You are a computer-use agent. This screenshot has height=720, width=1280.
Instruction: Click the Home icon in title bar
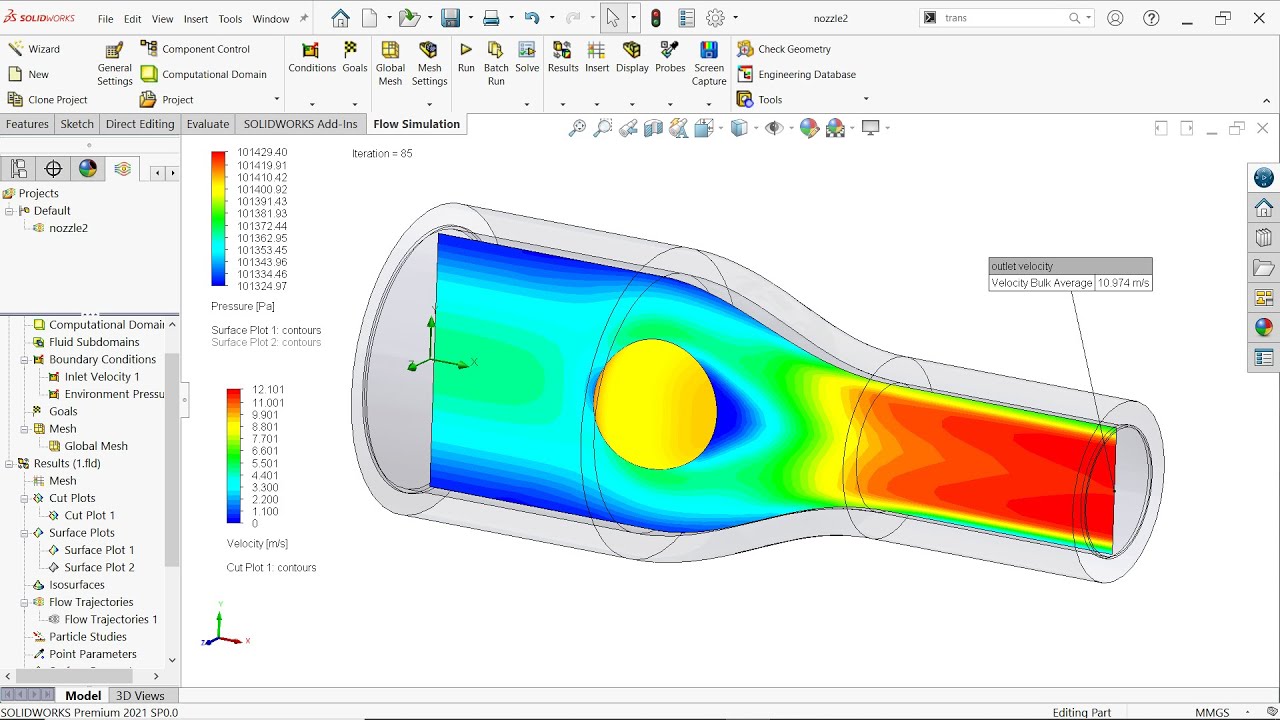pyautogui.click(x=340, y=18)
